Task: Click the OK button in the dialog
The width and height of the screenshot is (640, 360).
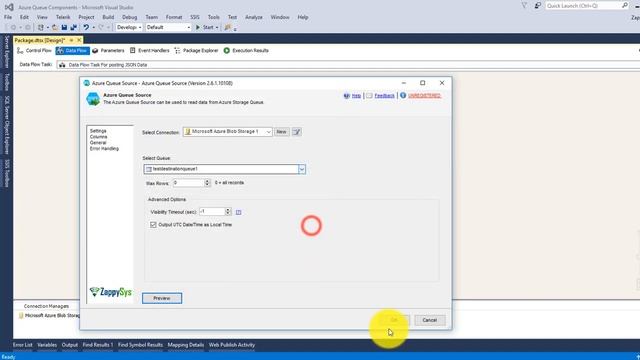Action: [x=393, y=320]
